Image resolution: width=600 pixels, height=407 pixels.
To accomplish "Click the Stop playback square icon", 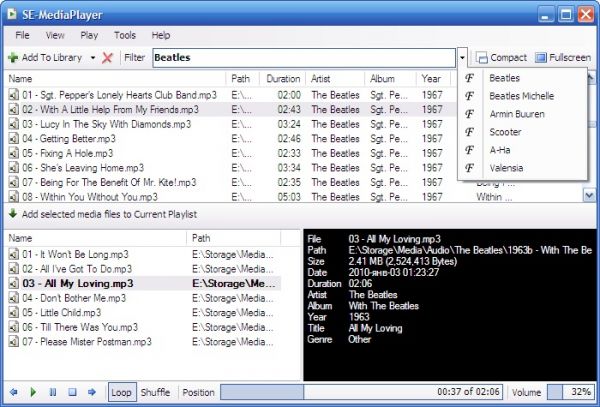I will [x=71, y=393].
